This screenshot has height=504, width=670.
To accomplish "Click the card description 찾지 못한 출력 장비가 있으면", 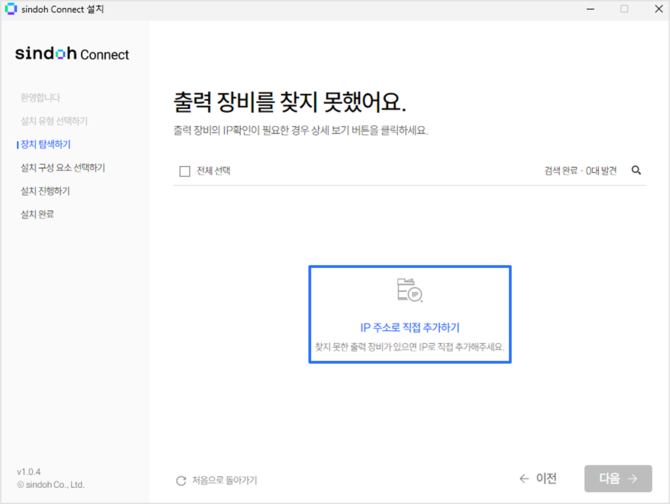I will (x=410, y=347).
